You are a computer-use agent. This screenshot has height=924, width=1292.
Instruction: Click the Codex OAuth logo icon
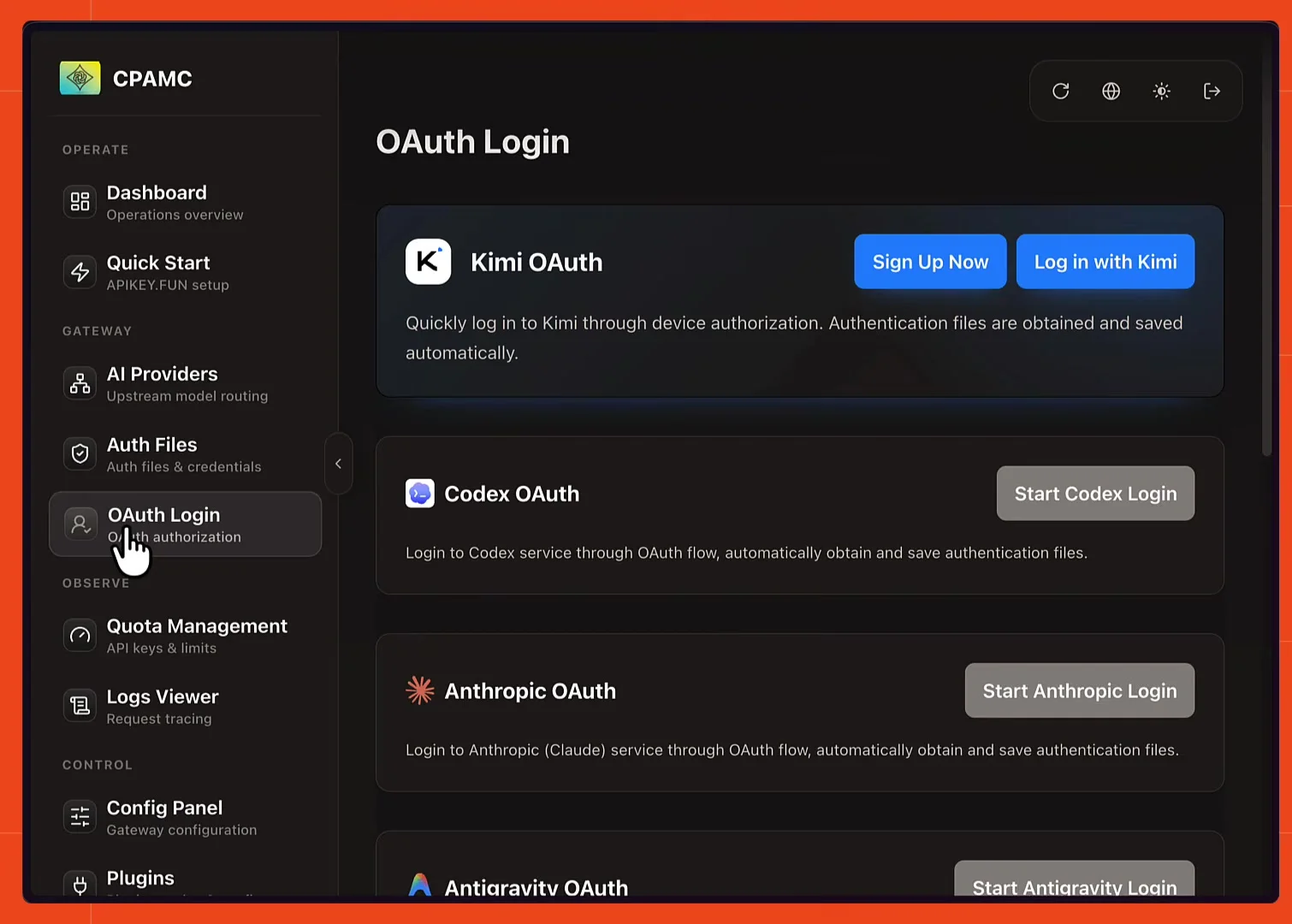[x=419, y=494]
